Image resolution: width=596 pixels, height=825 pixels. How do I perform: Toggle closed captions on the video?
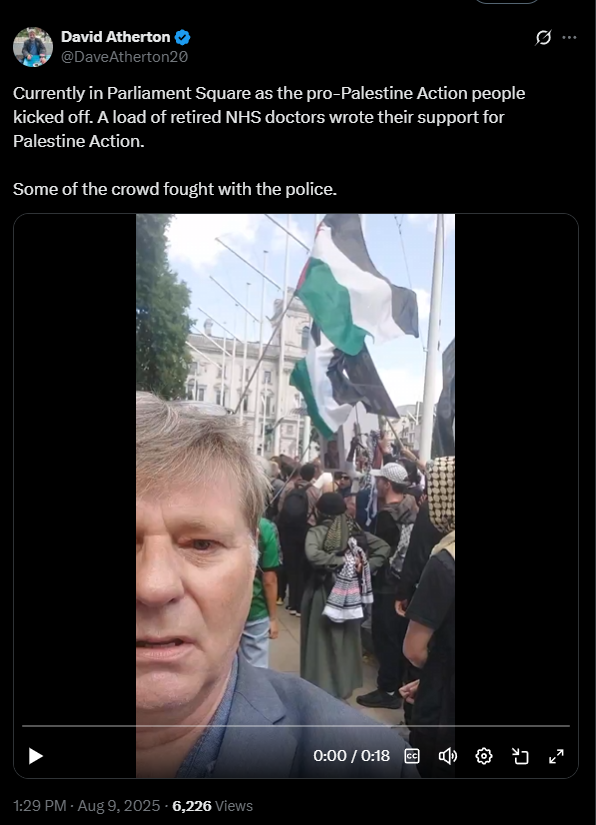(x=412, y=756)
